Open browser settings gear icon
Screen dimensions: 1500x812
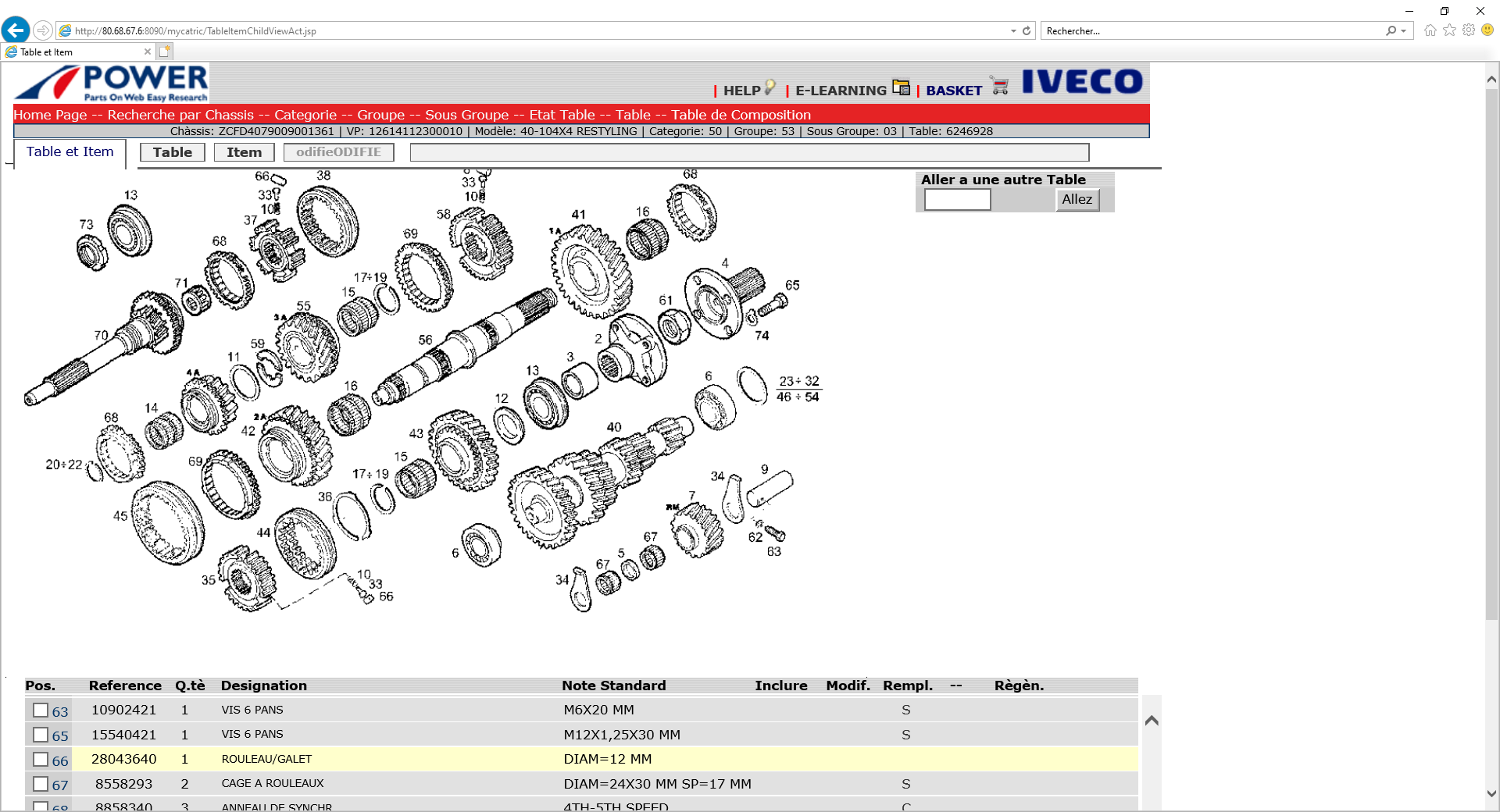pos(1469,30)
